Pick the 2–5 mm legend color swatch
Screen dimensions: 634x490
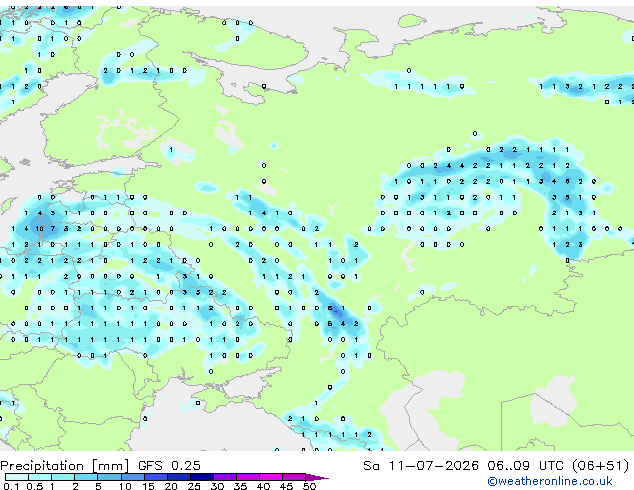[x=86, y=477]
